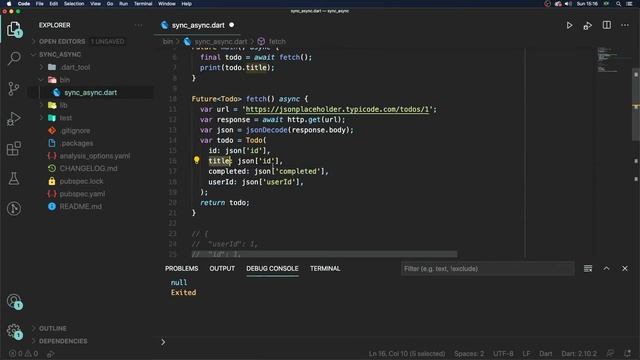Switch to the TERMINAL tab
This screenshot has height=360, width=640.
pos(325,269)
